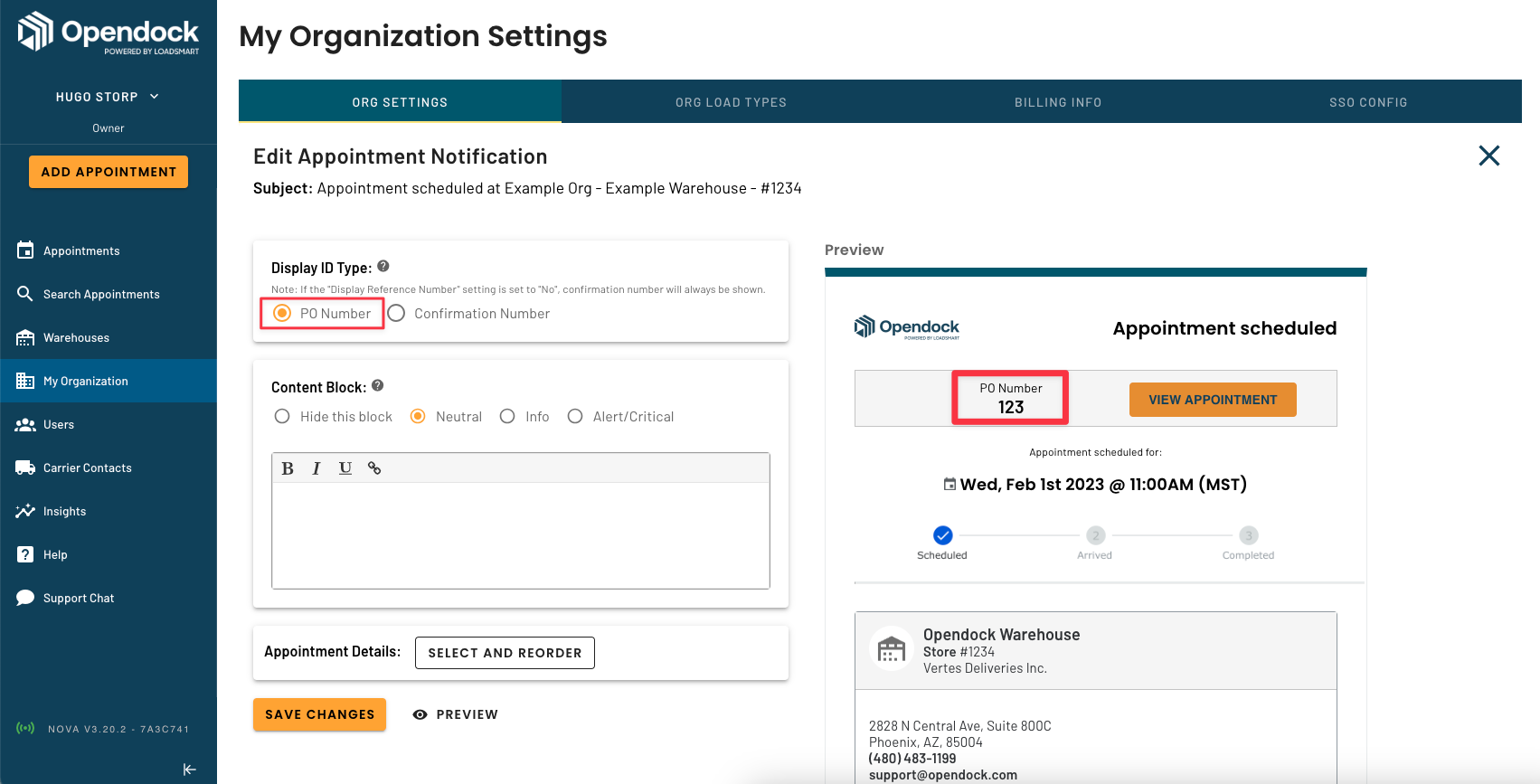Click the Content Block help icon

click(x=378, y=385)
